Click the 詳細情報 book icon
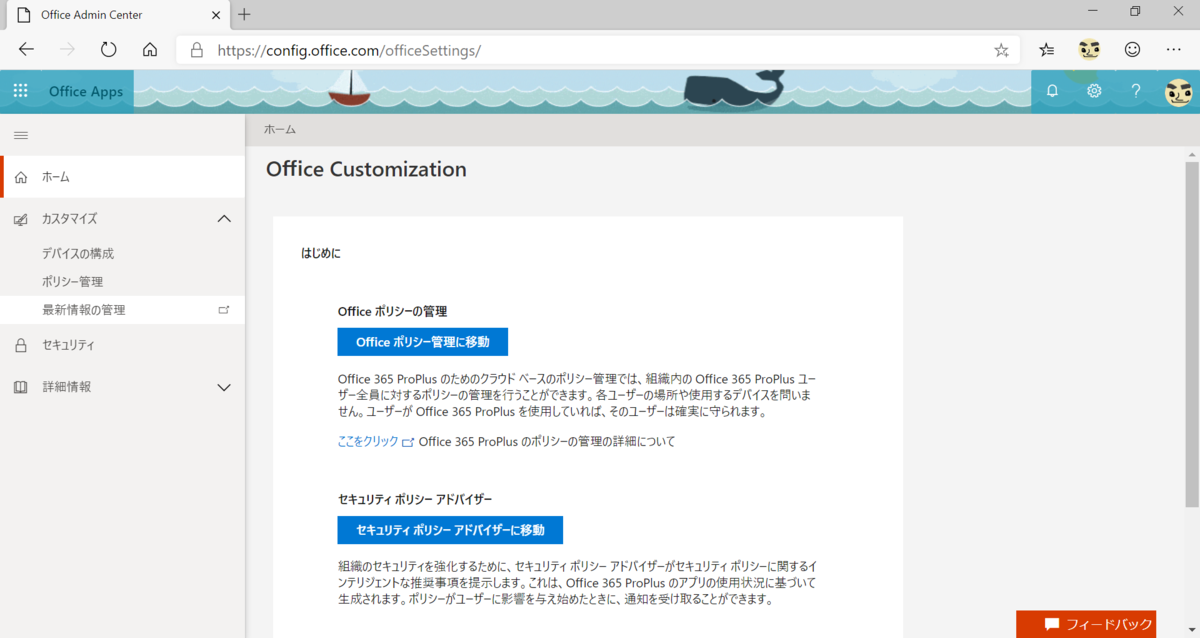 (21, 387)
